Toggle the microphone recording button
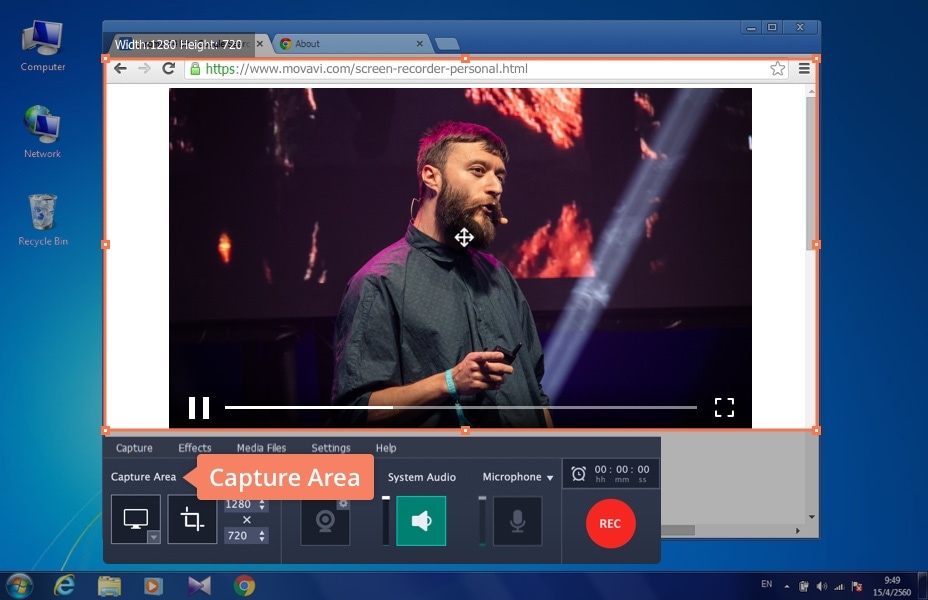Image resolution: width=928 pixels, height=600 pixels. coord(517,521)
